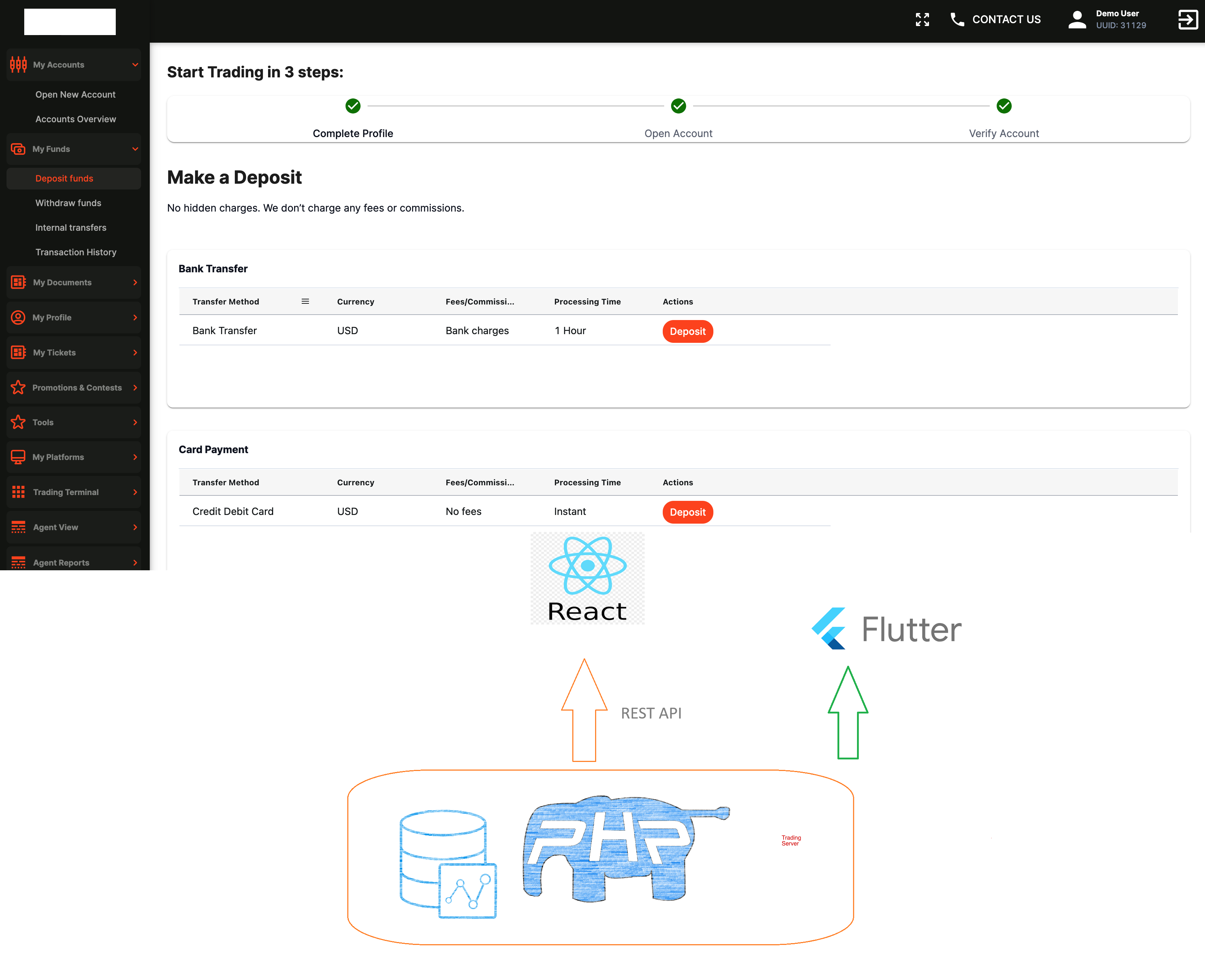Screen dimensions: 1205x980
Task: Open the My Funds wallet icon
Action: [x=19, y=149]
